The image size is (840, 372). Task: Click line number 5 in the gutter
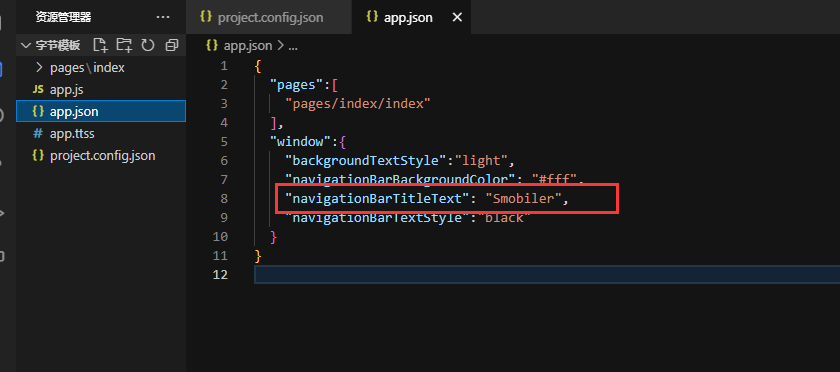223,142
